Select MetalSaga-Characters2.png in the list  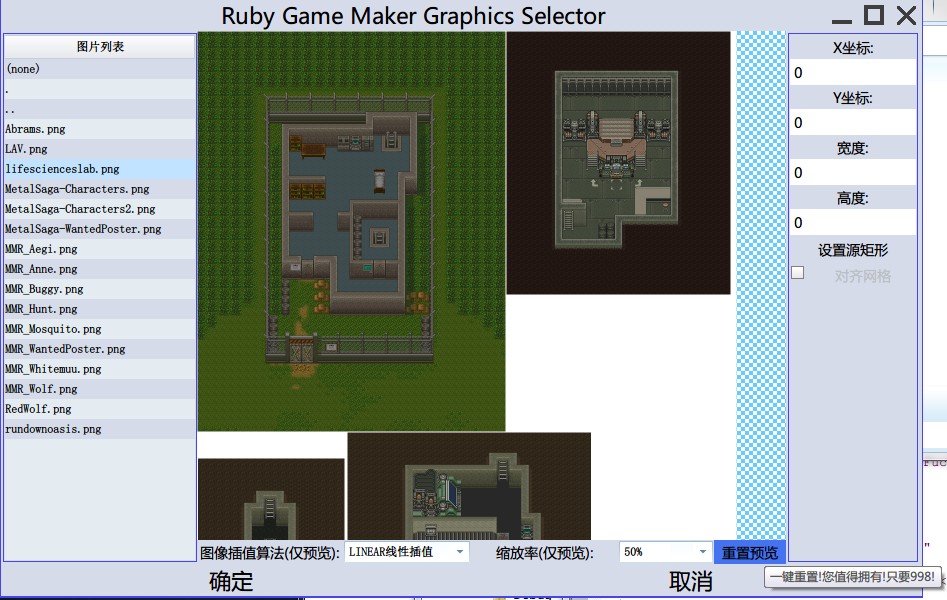(x=100, y=208)
